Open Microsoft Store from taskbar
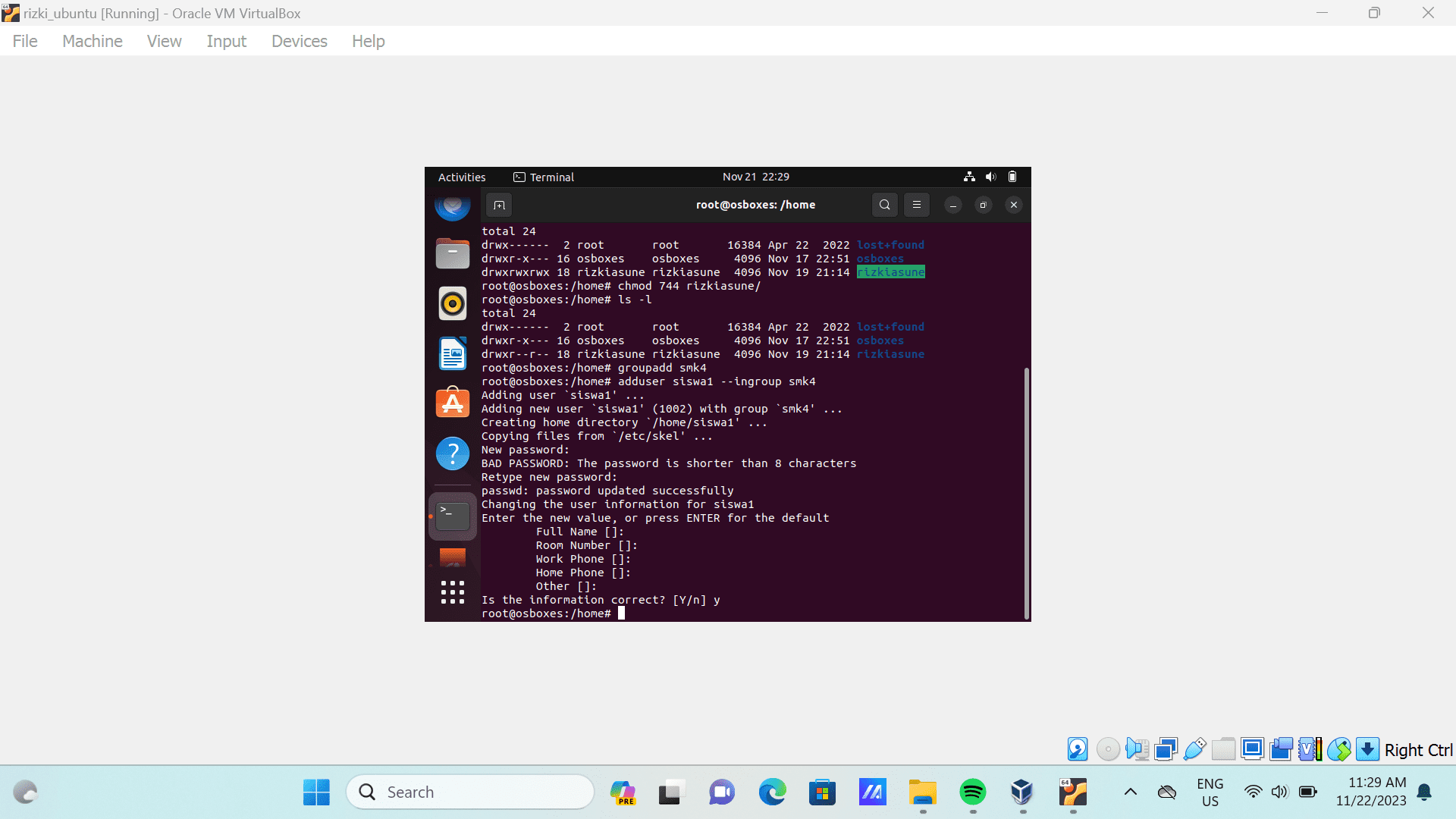Screen dimensions: 1456x819 [822, 792]
